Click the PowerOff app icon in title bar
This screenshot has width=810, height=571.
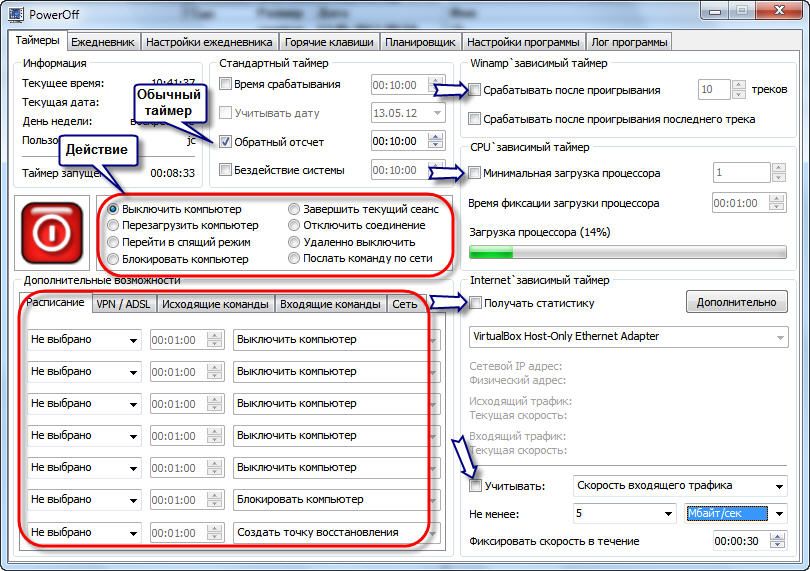click(x=14, y=12)
